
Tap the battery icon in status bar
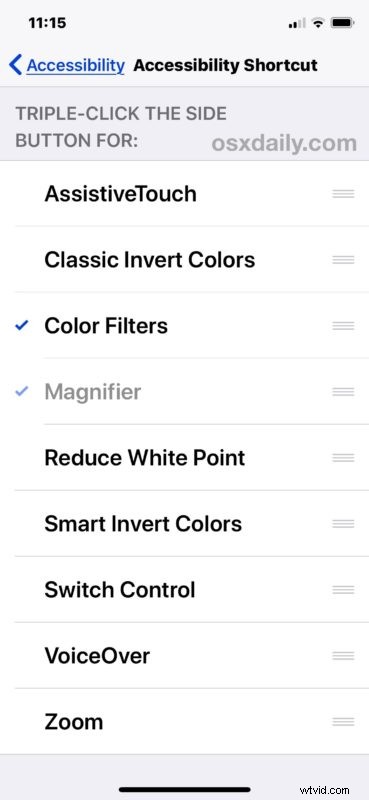click(x=342, y=23)
